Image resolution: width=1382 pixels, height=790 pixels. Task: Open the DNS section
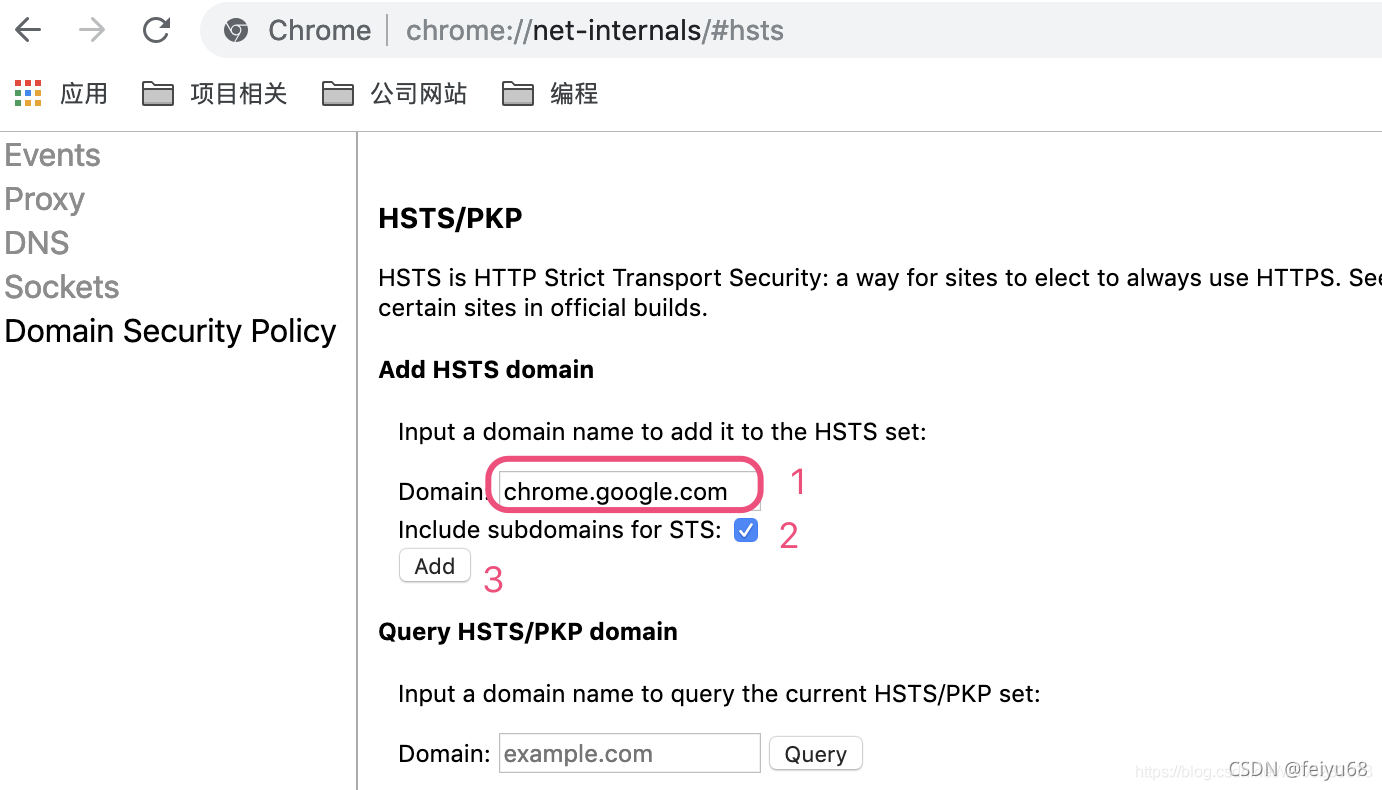click(x=36, y=243)
